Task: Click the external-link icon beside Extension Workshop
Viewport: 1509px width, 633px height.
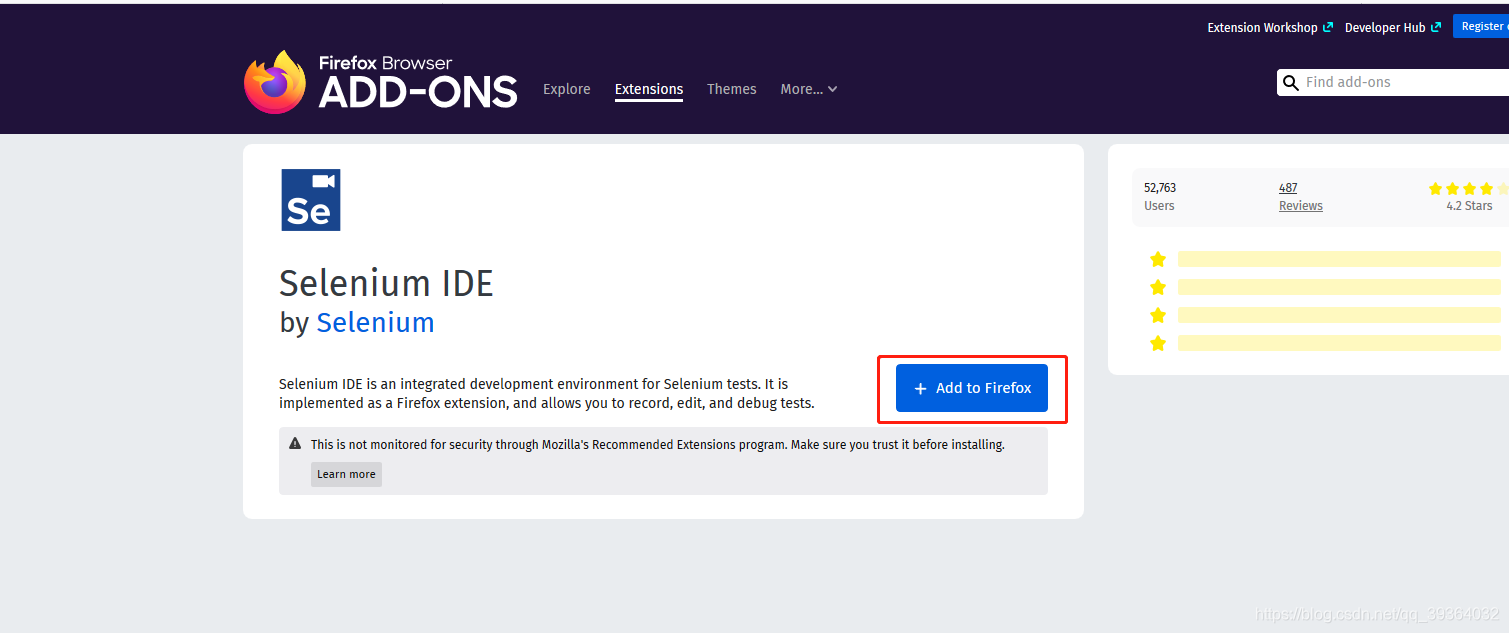Action: coord(1329,26)
